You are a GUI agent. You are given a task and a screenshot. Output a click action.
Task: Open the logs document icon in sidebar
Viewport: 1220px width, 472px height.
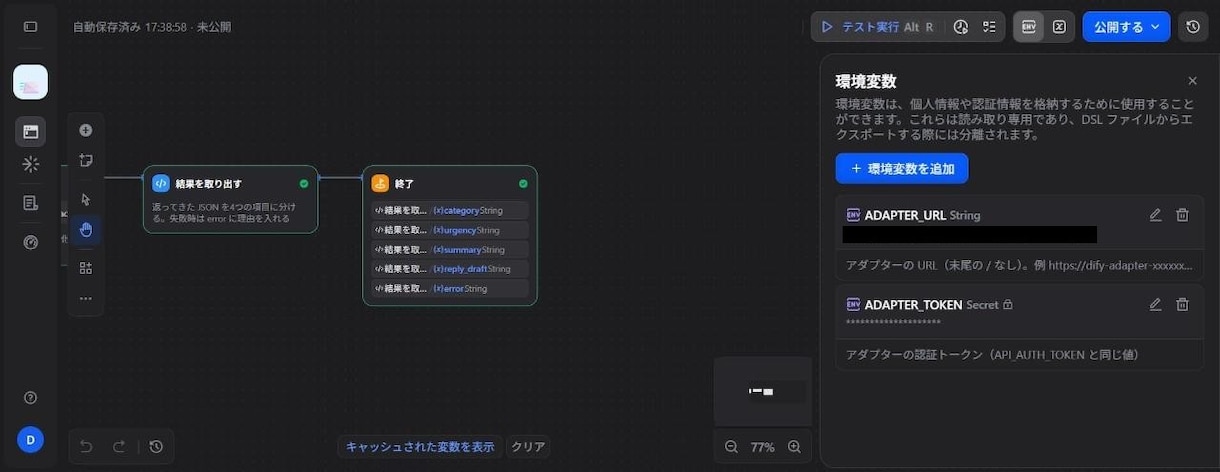click(x=30, y=203)
